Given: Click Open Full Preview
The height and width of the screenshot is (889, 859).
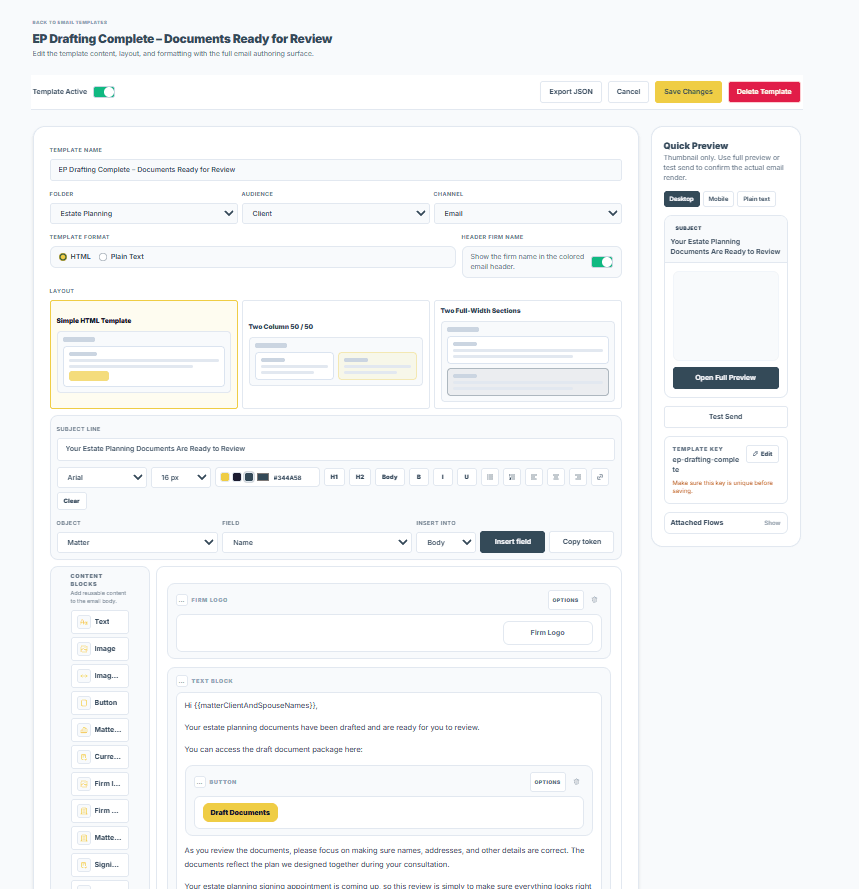Looking at the screenshot, I should (726, 378).
